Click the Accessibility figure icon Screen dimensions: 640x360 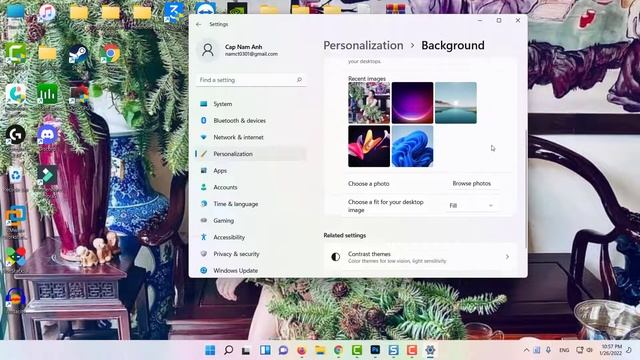click(x=204, y=237)
